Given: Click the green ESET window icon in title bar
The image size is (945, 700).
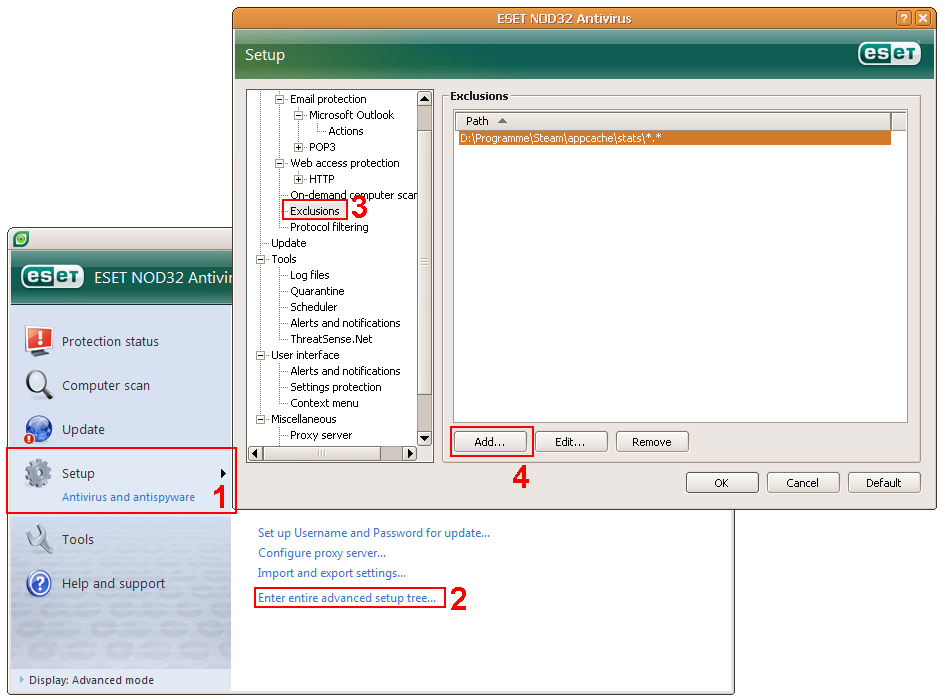Looking at the screenshot, I should coord(21,239).
